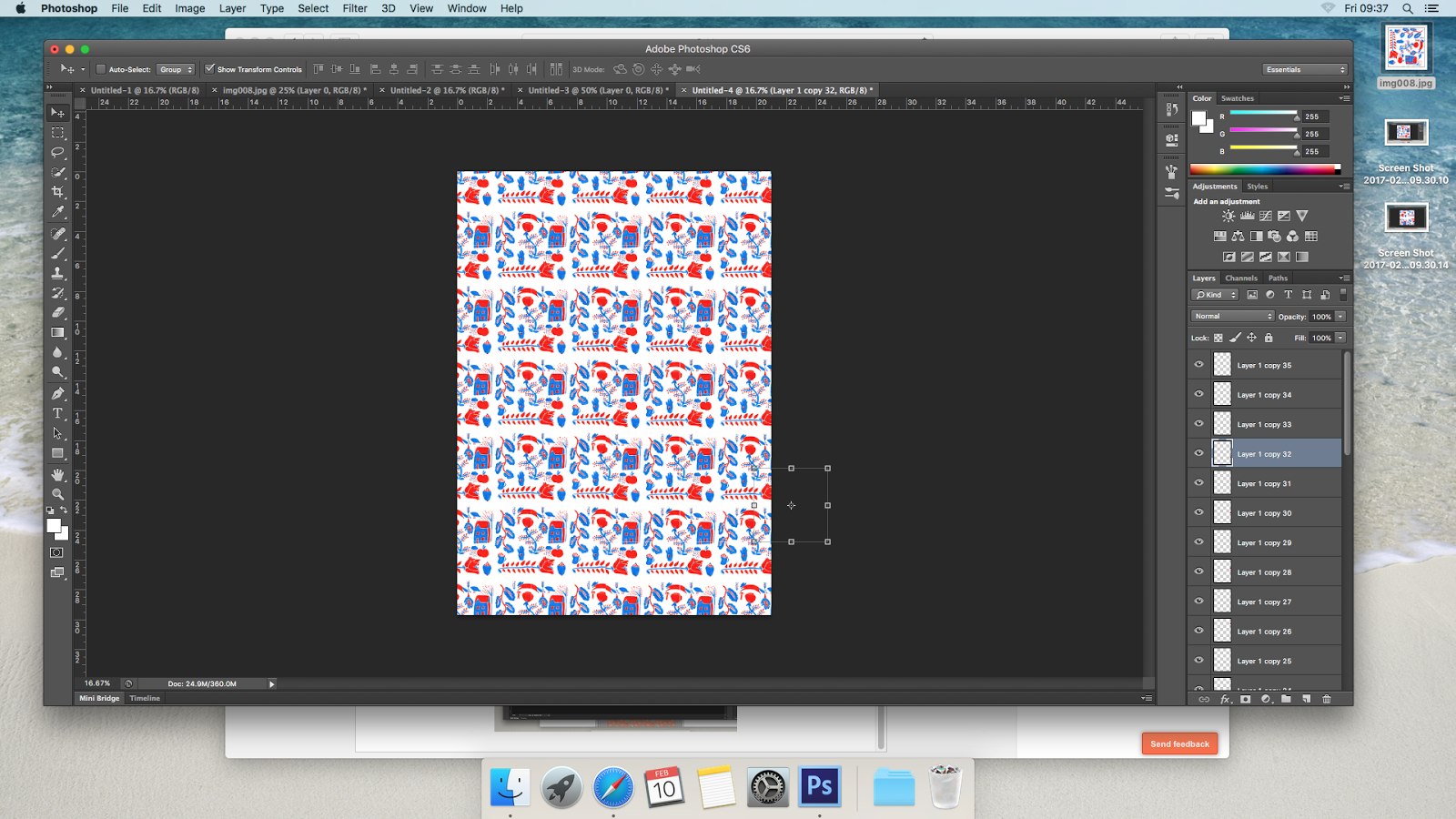Hide visibility of Layer 1 copy 34
Screen dimensions: 1456x819
pyautogui.click(x=1199, y=394)
